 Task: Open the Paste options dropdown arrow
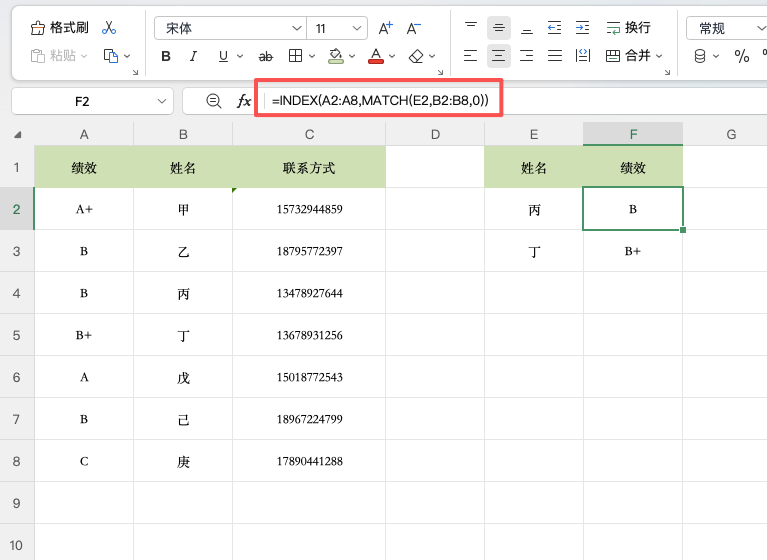(x=84, y=56)
